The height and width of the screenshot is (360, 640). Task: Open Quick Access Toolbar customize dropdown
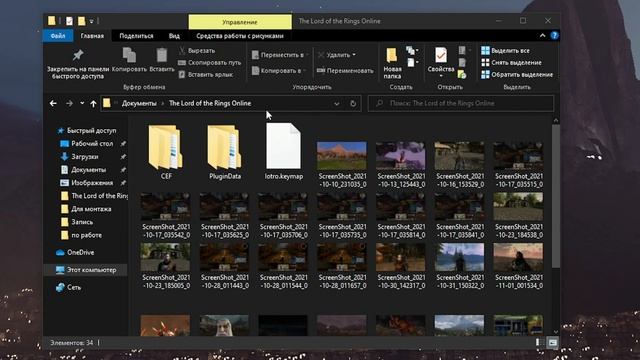[91, 21]
